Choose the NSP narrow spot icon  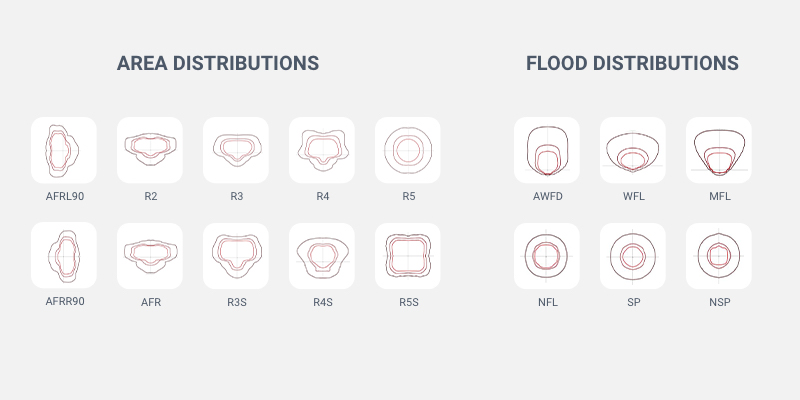(x=719, y=255)
